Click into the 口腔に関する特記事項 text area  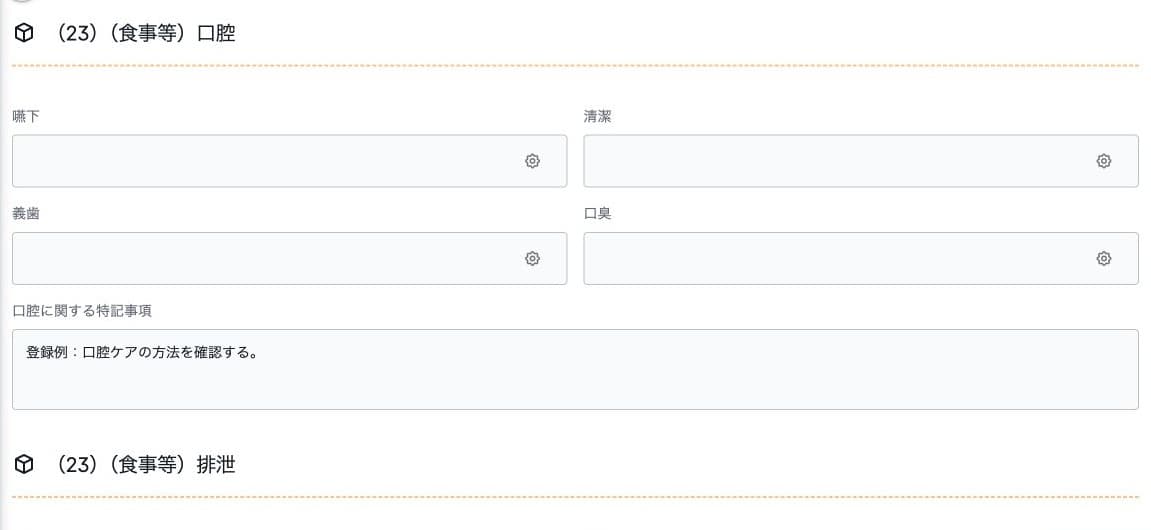pyautogui.click(x=576, y=369)
